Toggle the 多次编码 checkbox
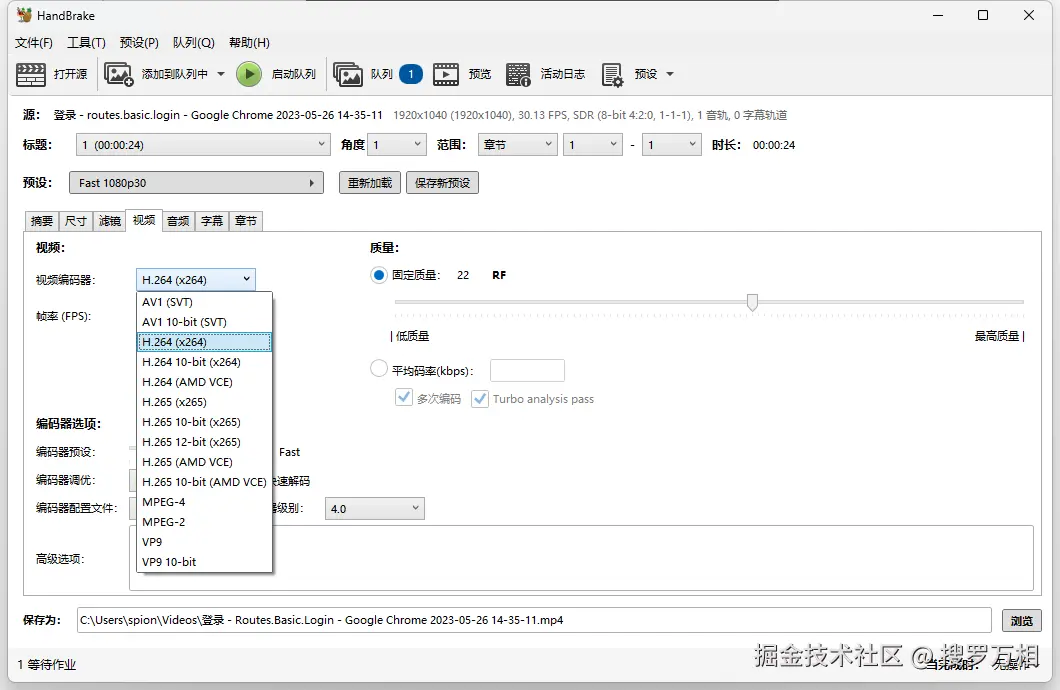The image size is (1060, 690). (404, 397)
